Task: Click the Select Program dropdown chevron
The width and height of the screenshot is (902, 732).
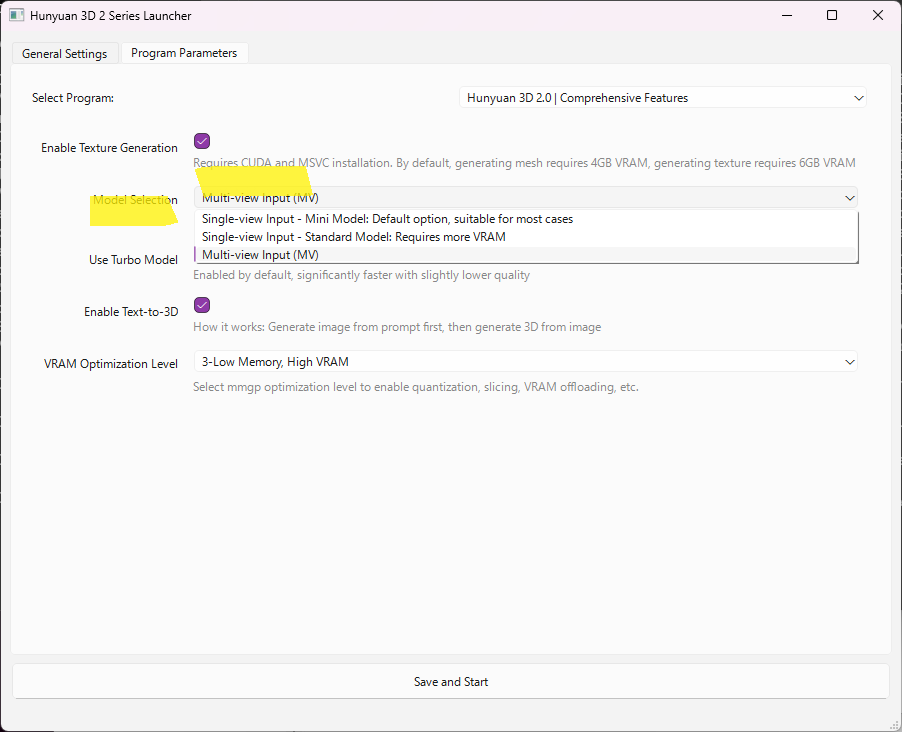Action: (858, 98)
